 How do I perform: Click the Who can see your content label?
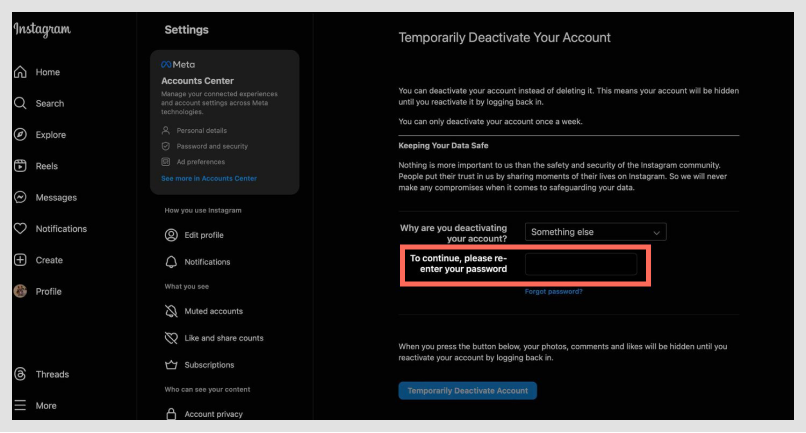pyautogui.click(x=208, y=389)
